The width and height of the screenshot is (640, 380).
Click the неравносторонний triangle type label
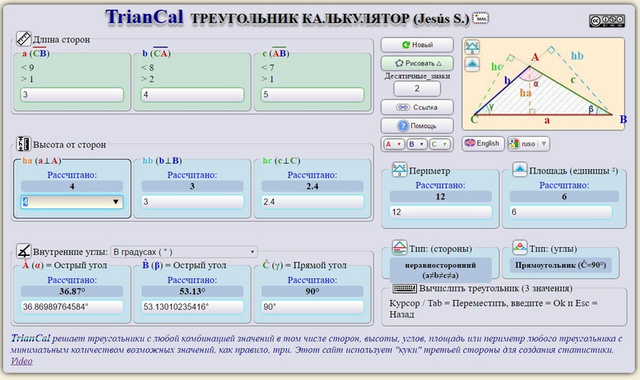point(440,270)
